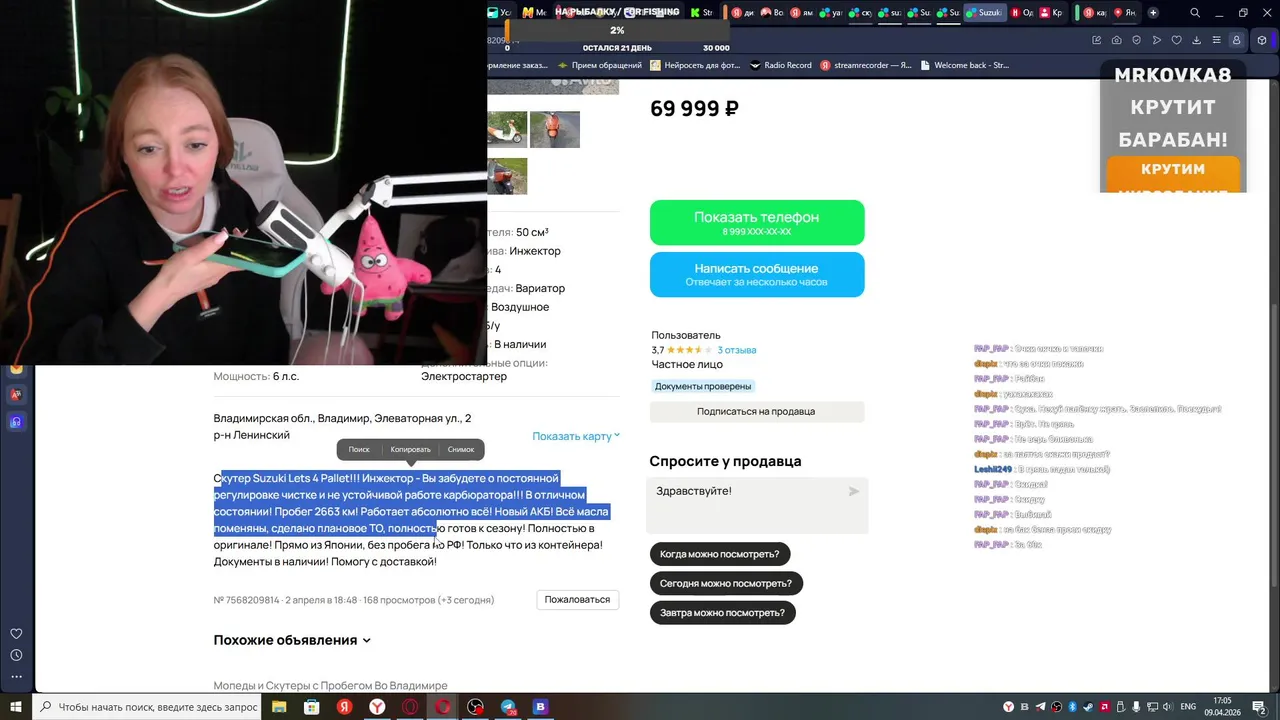Click the Показать телефон green button
Screen dimensions: 1280x720
(x=757, y=222)
